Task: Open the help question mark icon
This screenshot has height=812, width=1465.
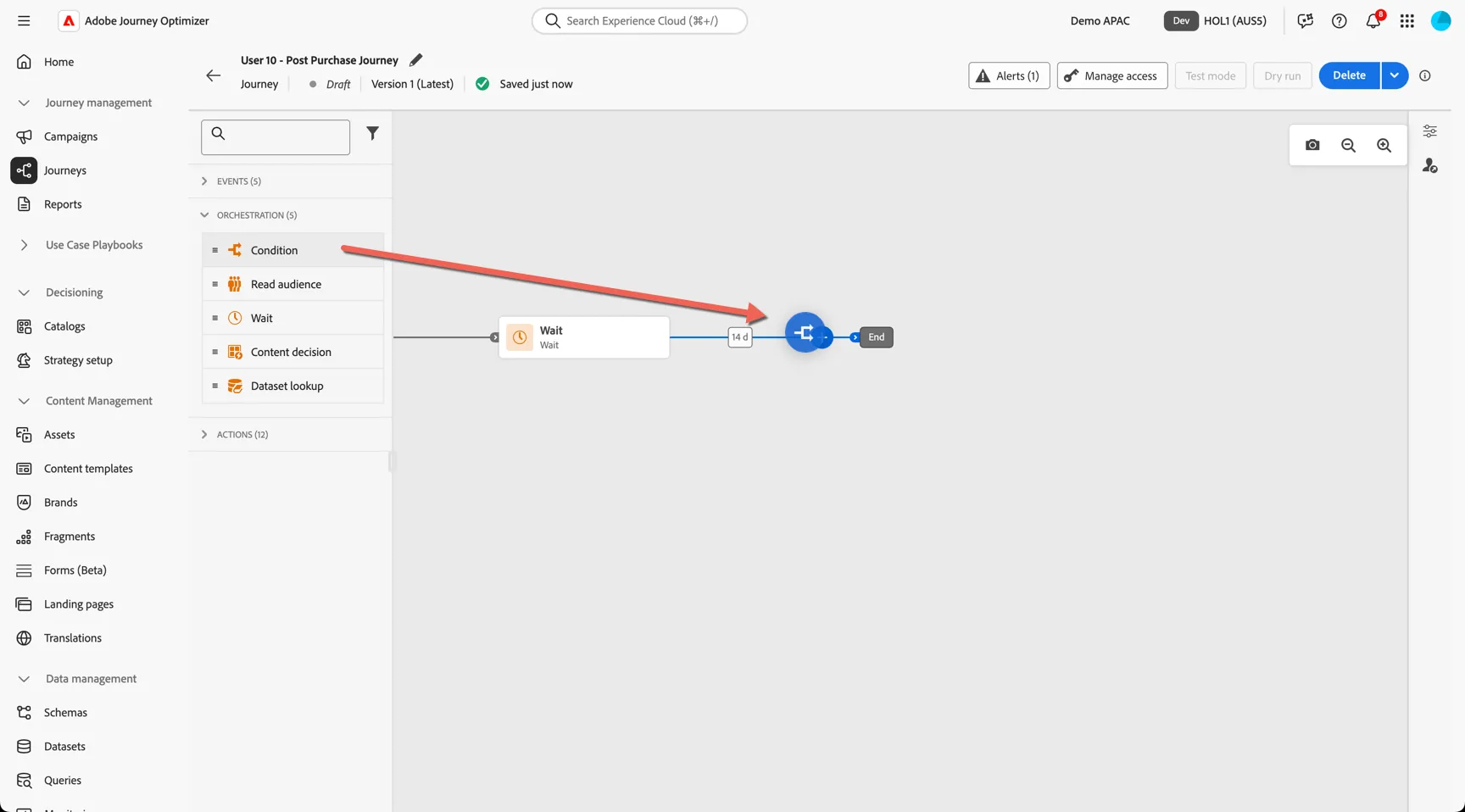Action: point(1340,21)
